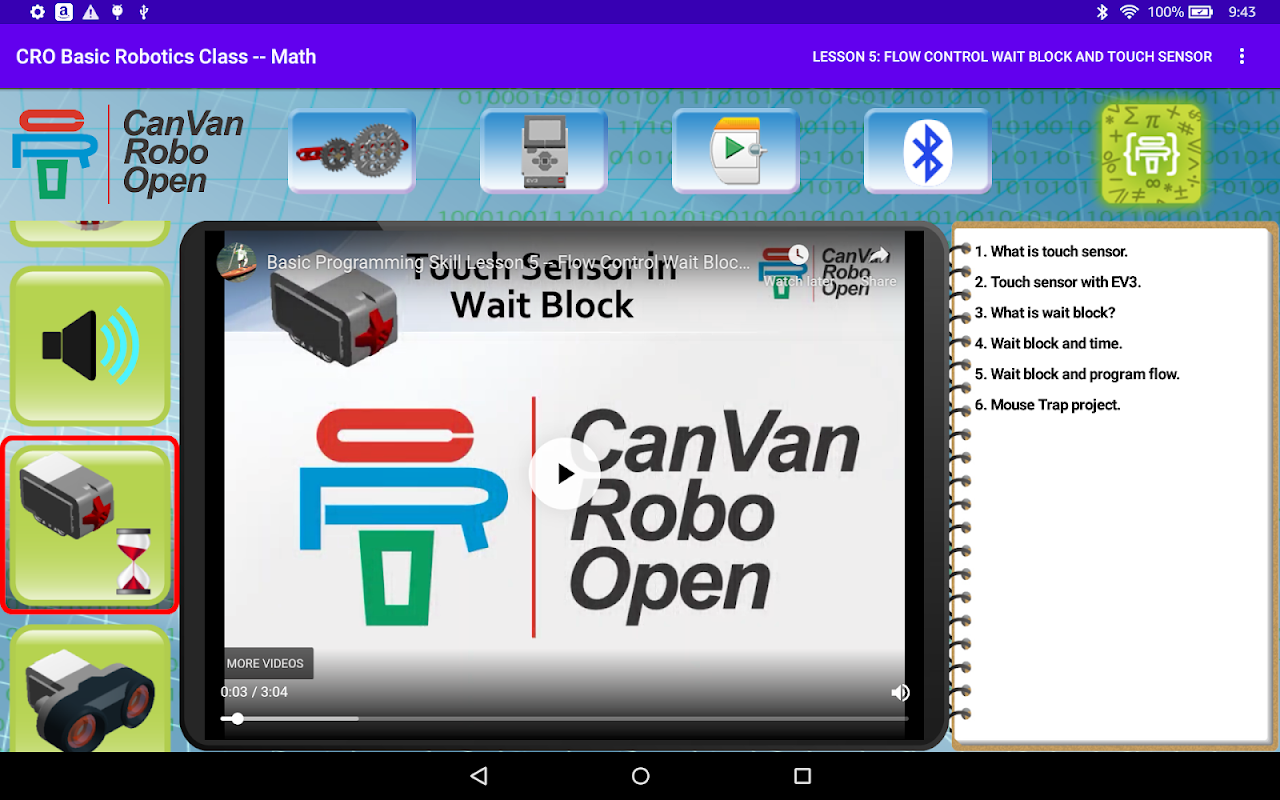
Task: Tap the partially visible lesson above speaker
Action: (x=90, y=233)
